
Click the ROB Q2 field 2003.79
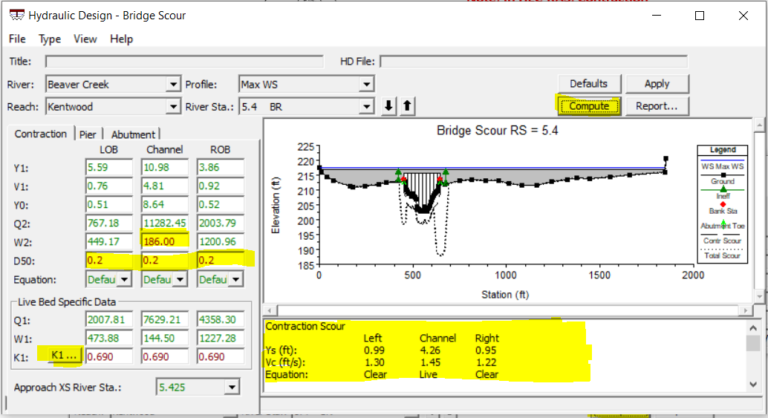(x=220, y=223)
